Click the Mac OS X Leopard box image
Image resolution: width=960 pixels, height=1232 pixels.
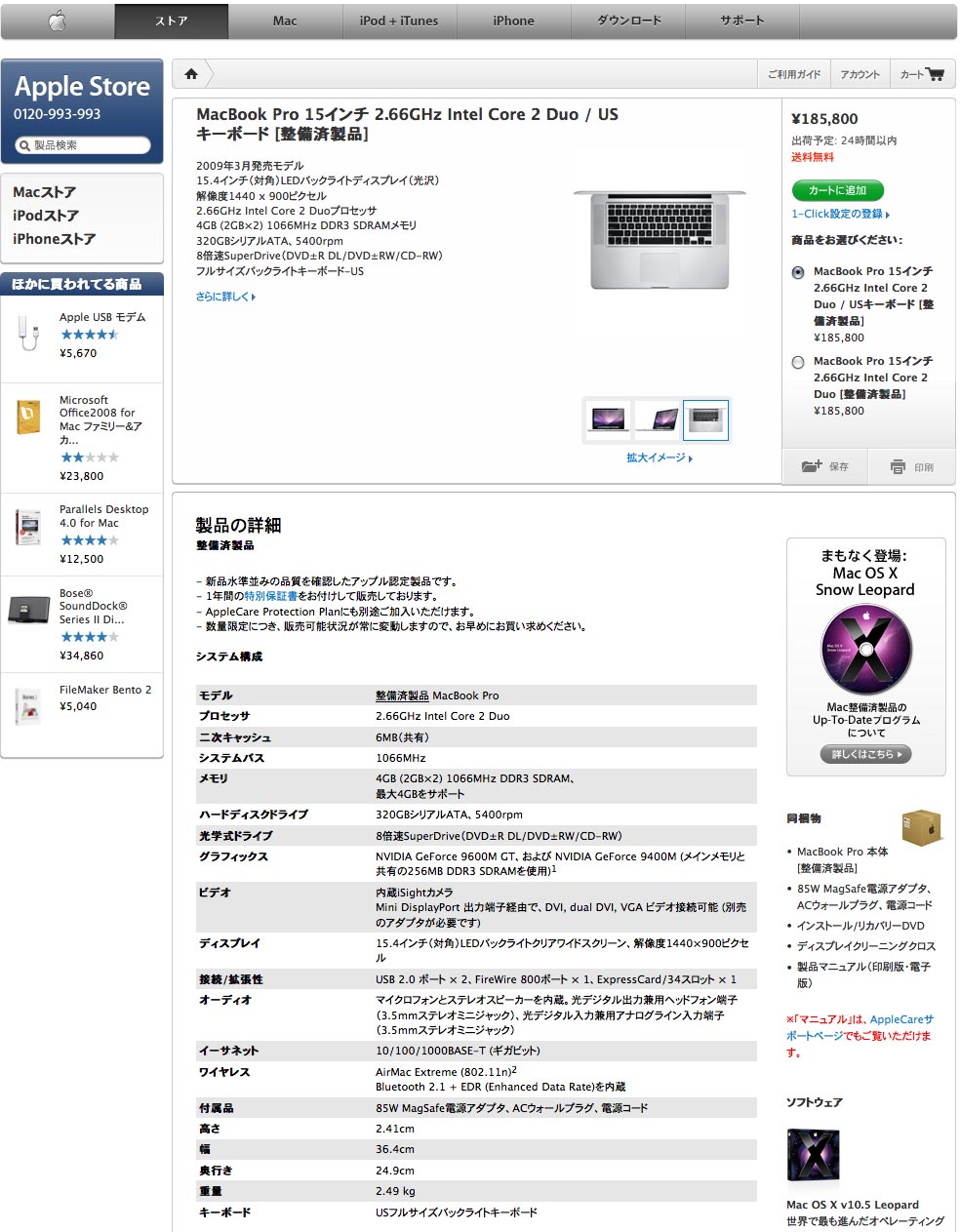coord(813,1156)
